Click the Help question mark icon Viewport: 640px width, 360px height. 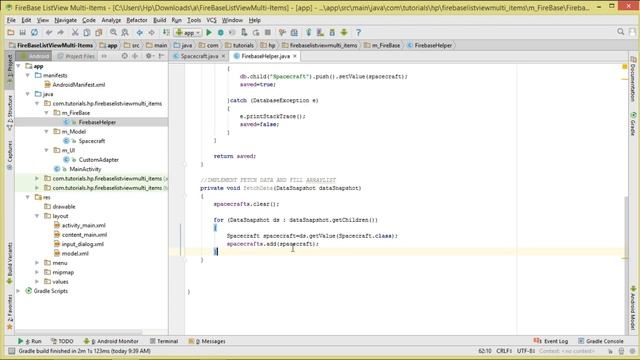[x=358, y=32]
